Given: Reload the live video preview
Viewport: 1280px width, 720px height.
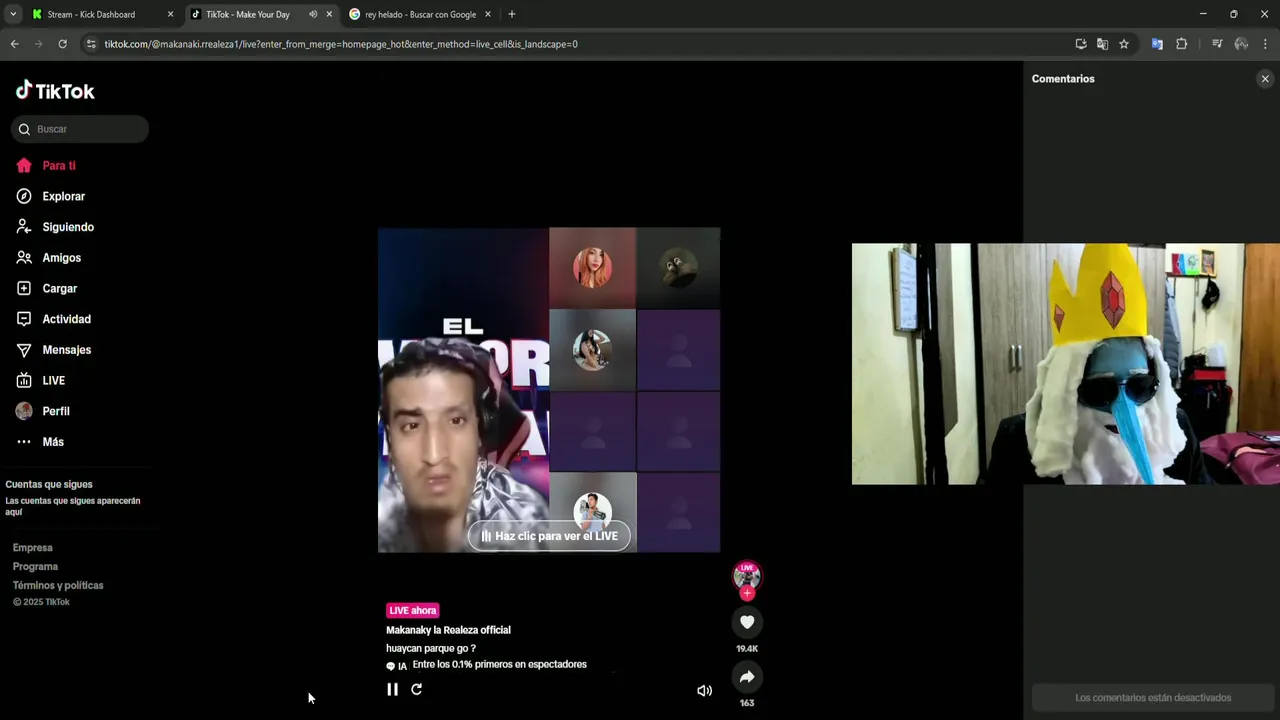Looking at the screenshot, I should coord(417,689).
